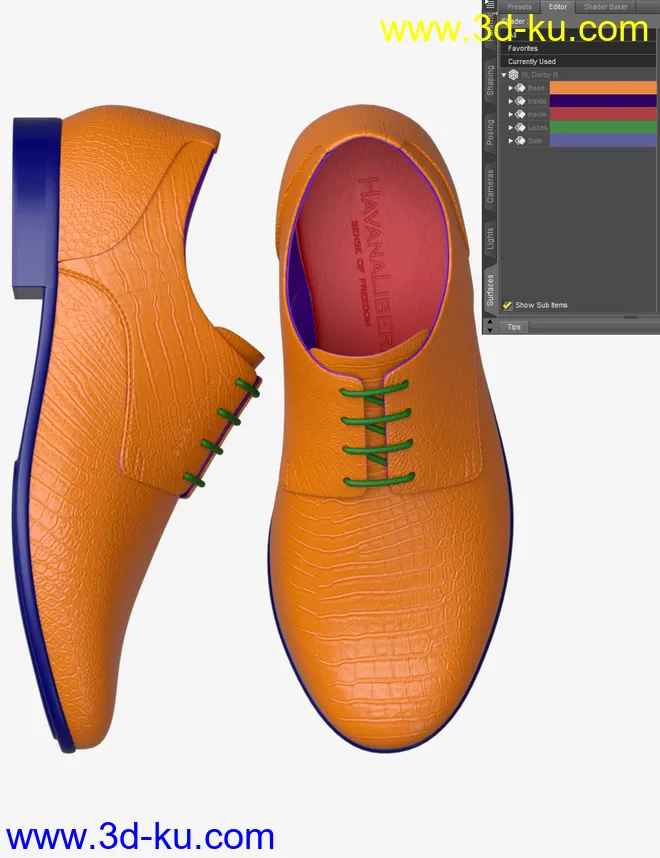660x858 pixels.
Task: Click the HL Derby R object icon
Action: pyautogui.click(x=514, y=75)
